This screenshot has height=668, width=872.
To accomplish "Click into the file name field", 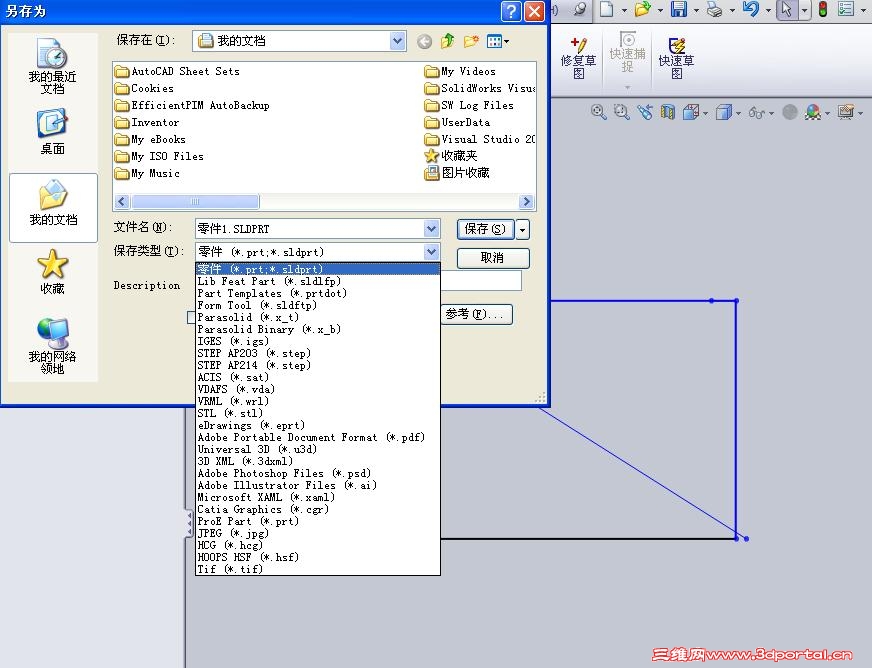I will tap(310, 229).
